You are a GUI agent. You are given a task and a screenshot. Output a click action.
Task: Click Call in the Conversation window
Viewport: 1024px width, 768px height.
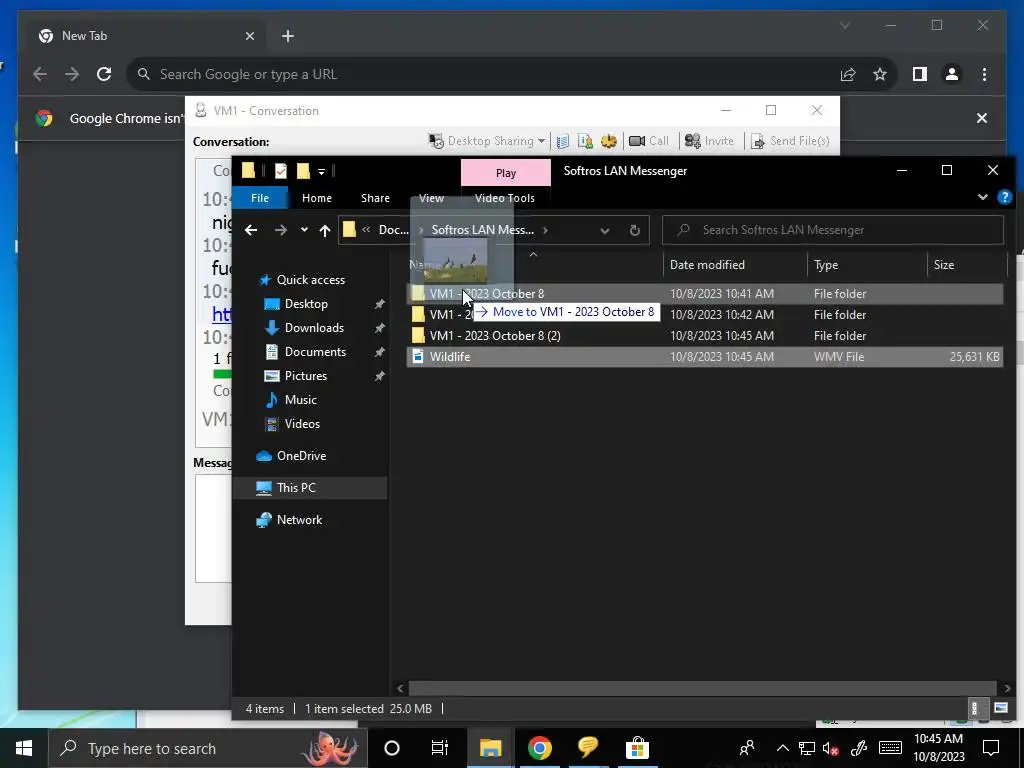tap(648, 141)
